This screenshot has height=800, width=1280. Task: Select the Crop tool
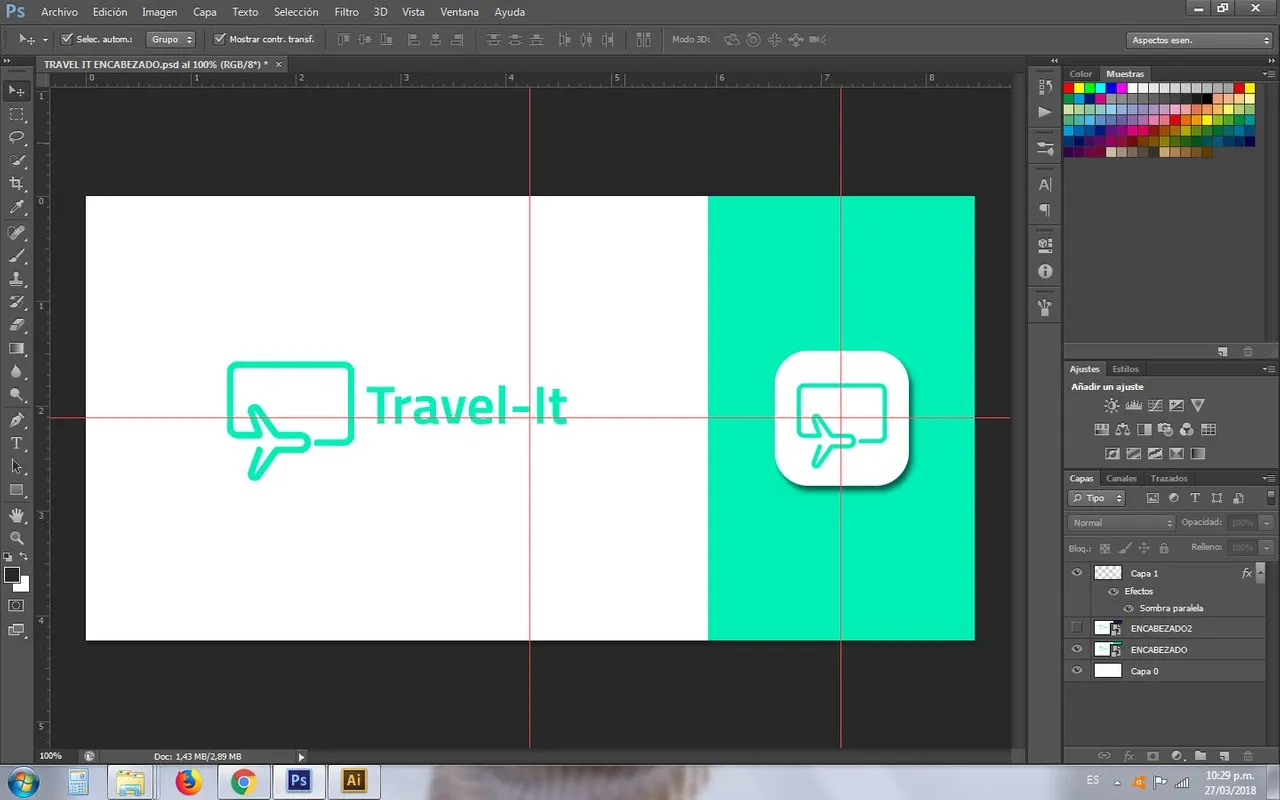[16, 184]
